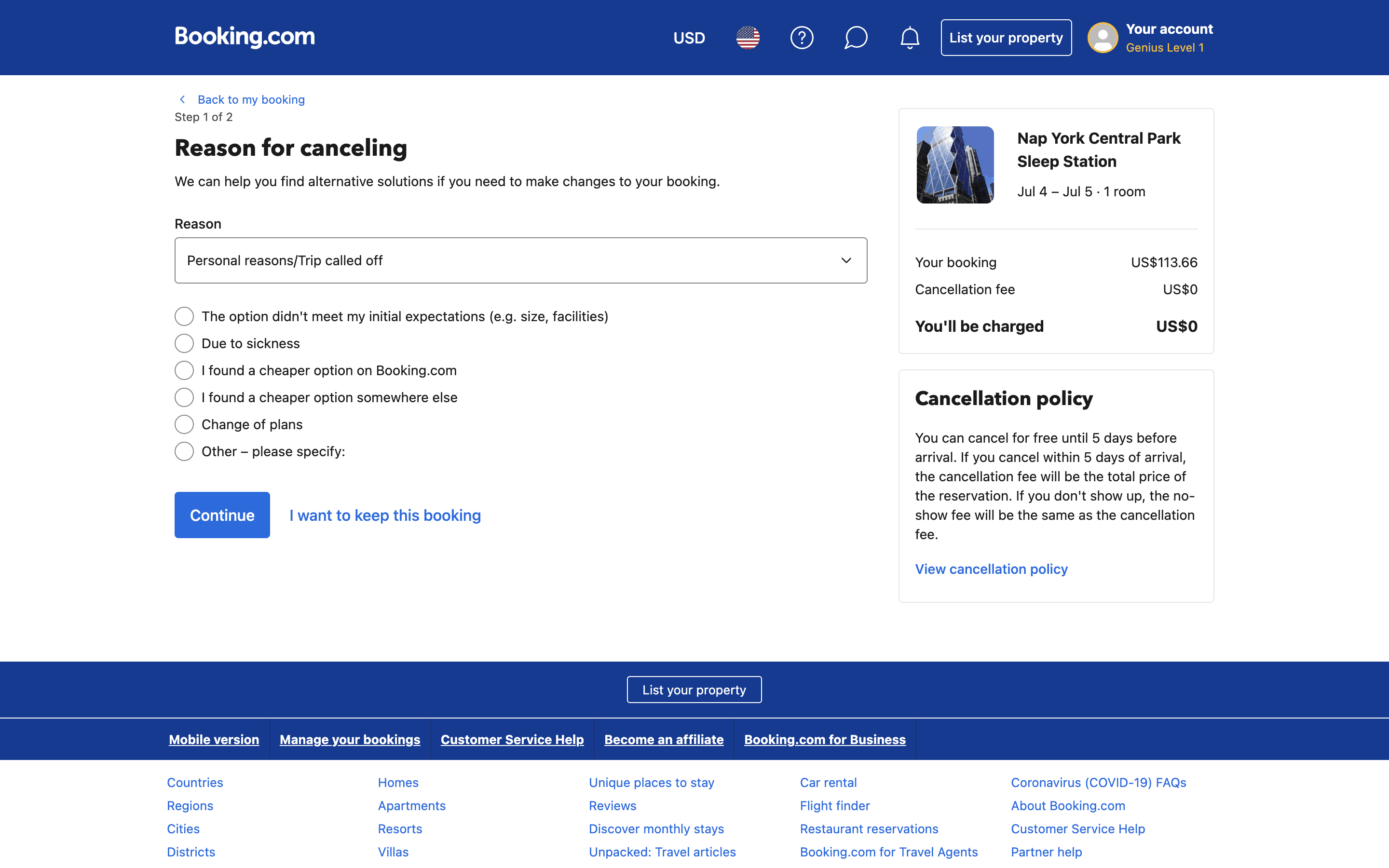Viewport: 1389px width, 868px height.
Task: Open 'Customer Service Help' footer tab
Action: [512, 739]
